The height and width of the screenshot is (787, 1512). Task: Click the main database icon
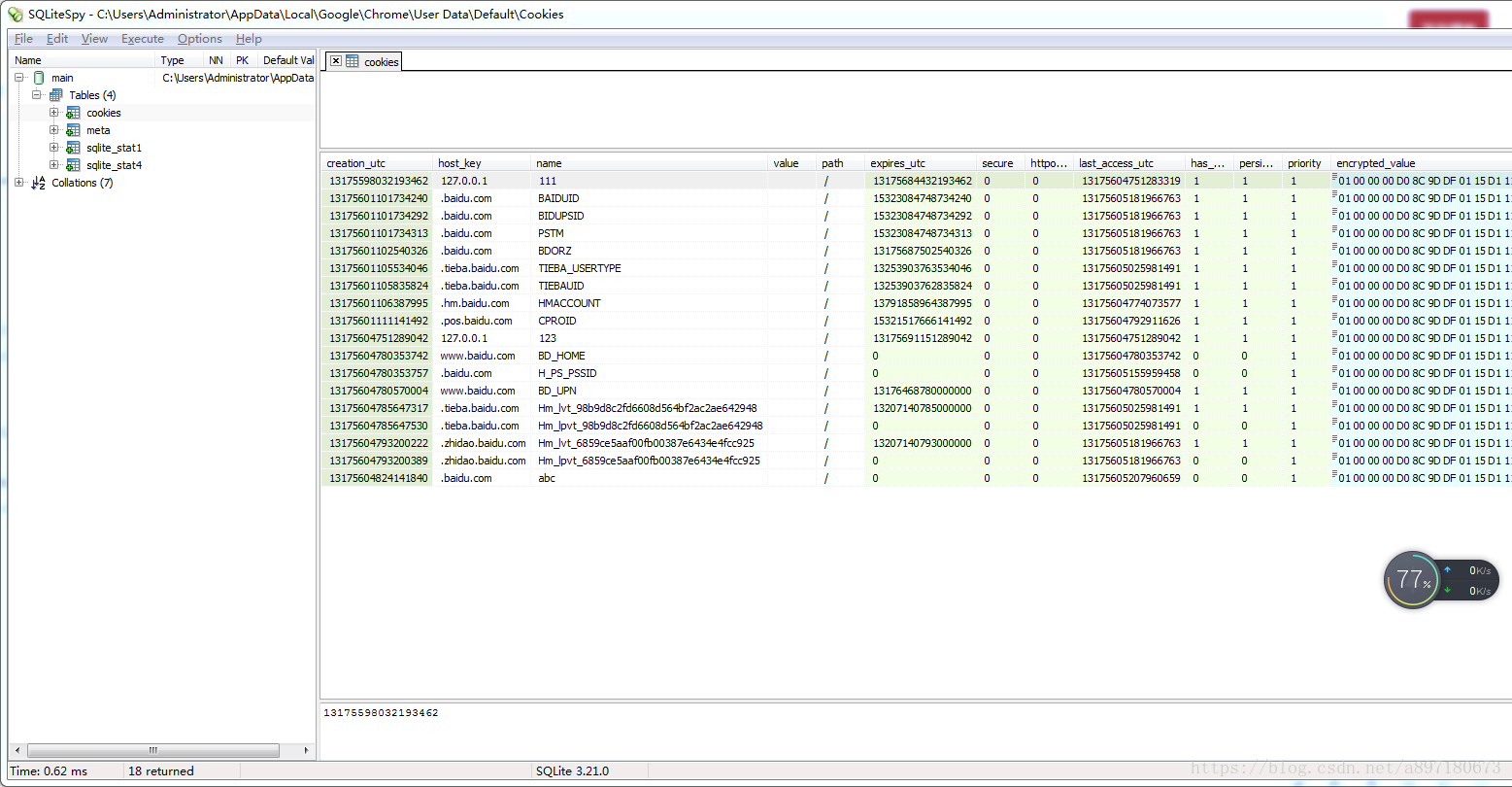point(39,78)
